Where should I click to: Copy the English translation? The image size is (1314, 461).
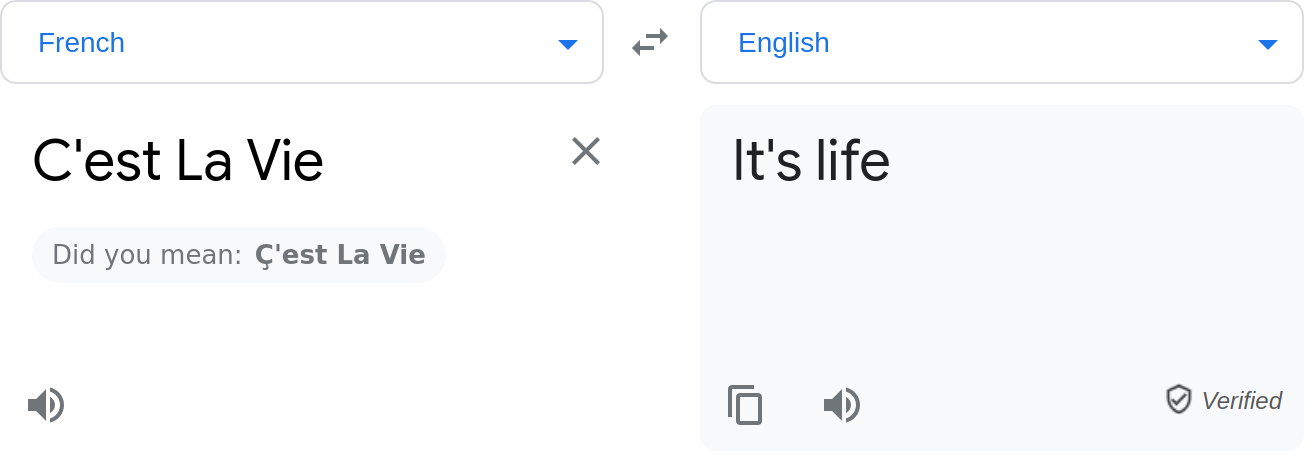click(745, 405)
